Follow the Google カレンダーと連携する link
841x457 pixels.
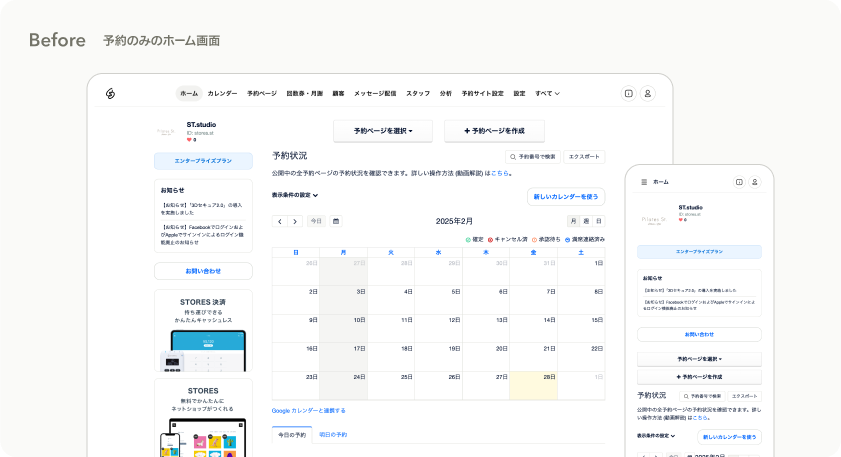(309, 410)
